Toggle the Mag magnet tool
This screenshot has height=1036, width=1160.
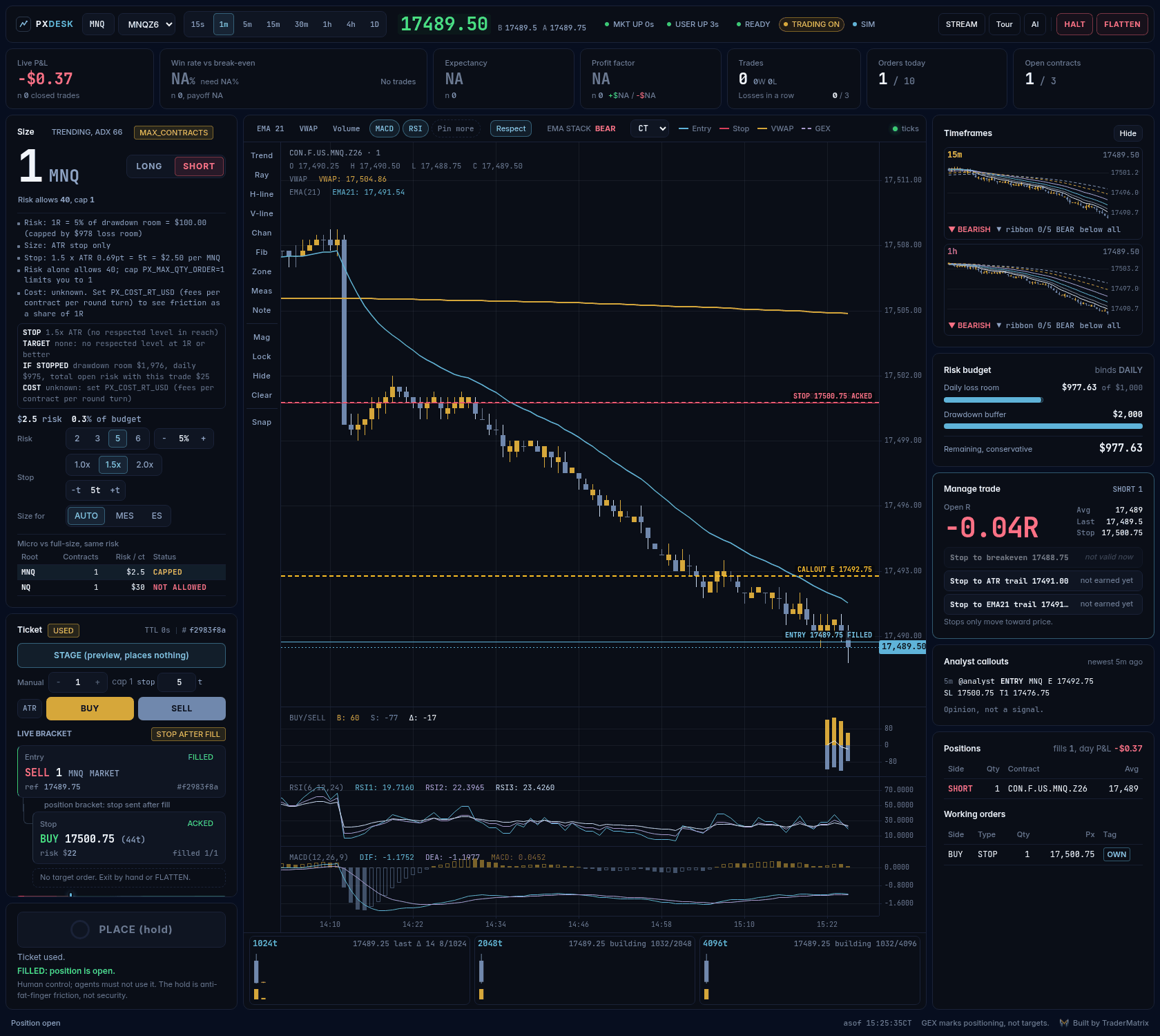tap(262, 337)
